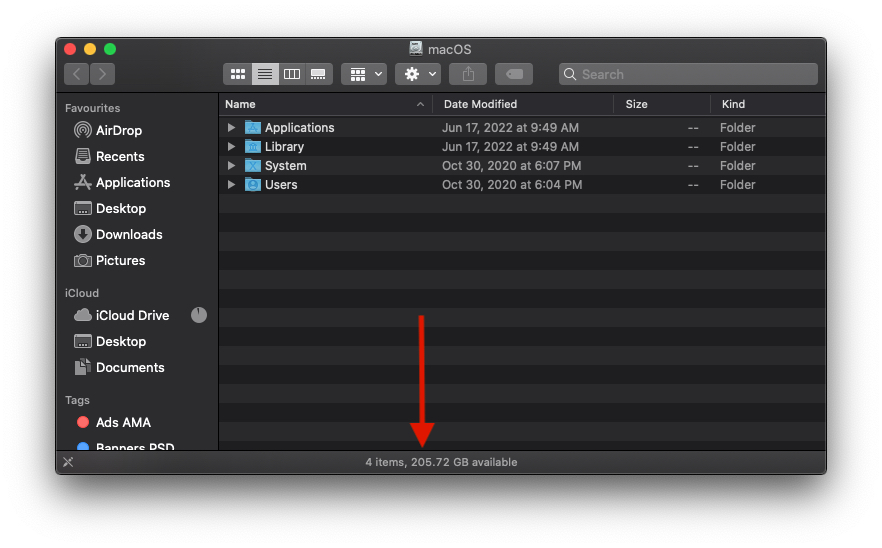Screen dimensions: 882x548
Task: Click the Edit Tags toolbar button
Action: [514, 74]
